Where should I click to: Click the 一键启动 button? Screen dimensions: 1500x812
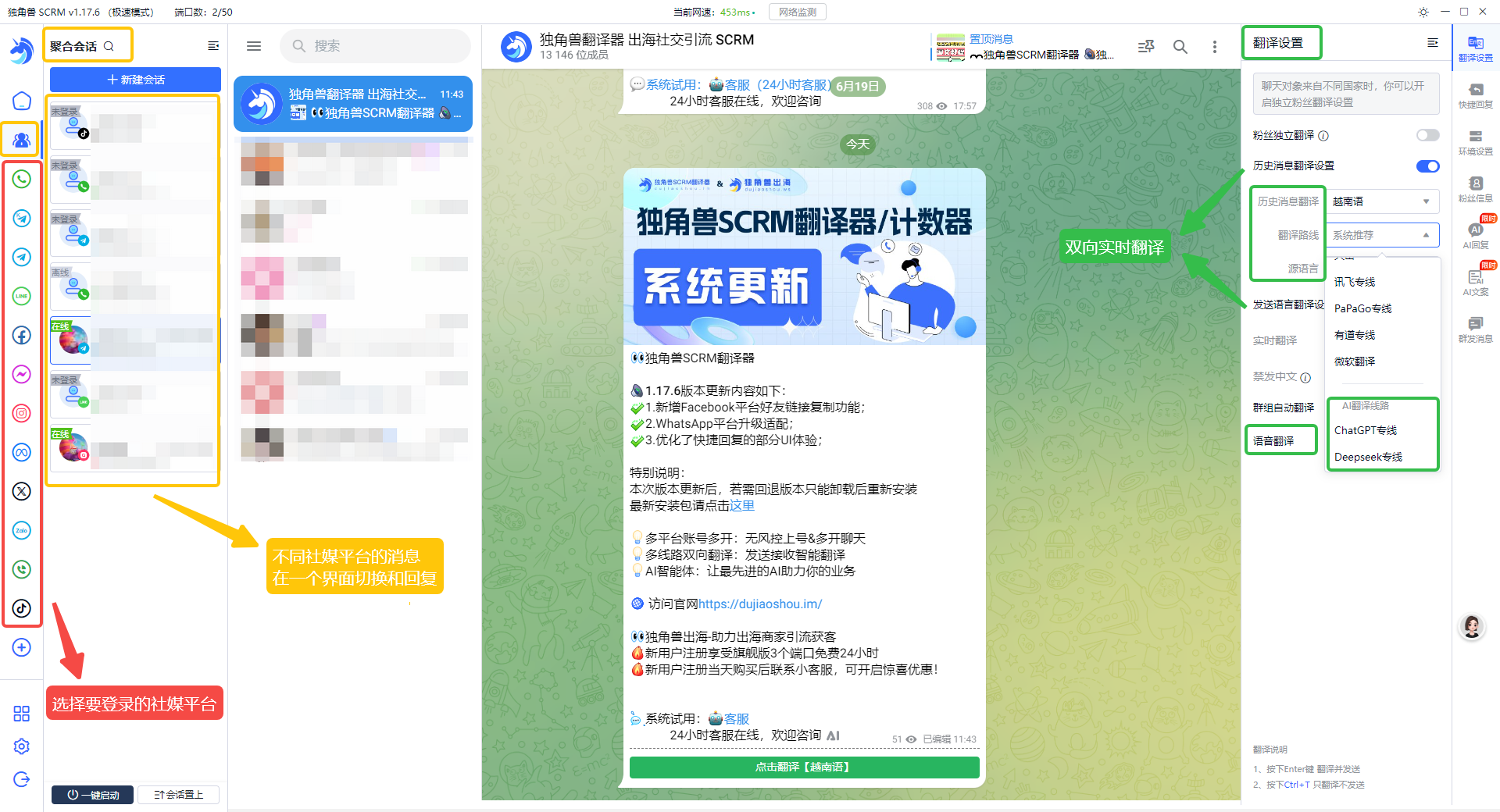pyautogui.click(x=93, y=795)
